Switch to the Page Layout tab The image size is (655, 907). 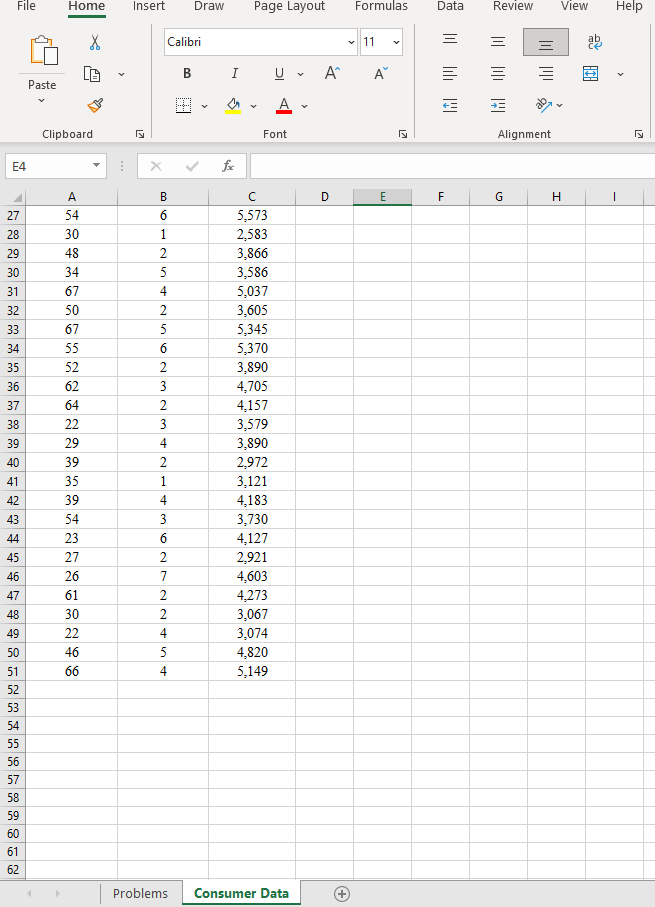(289, 6)
